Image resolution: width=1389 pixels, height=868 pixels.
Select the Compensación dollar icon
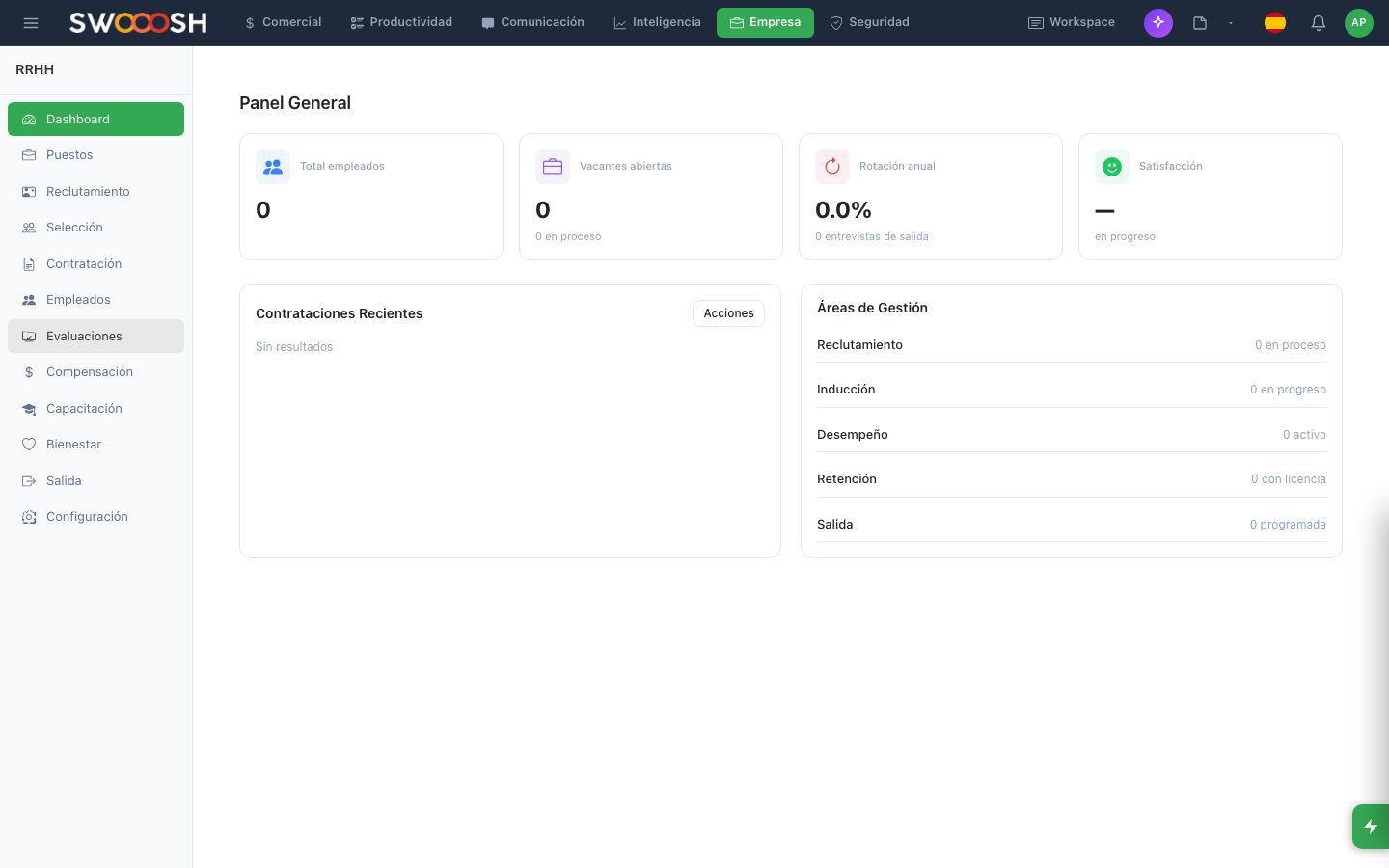point(29,371)
